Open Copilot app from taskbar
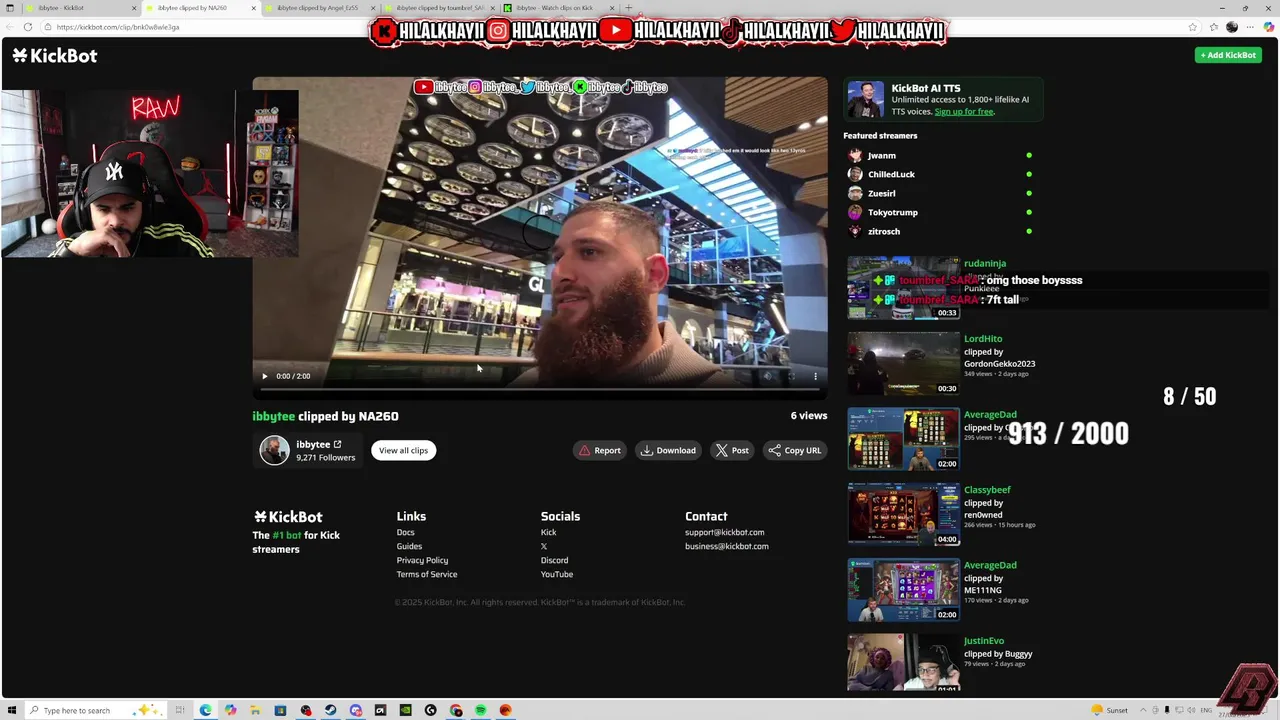The width and height of the screenshot is (1280, 720). pos(230,710)
